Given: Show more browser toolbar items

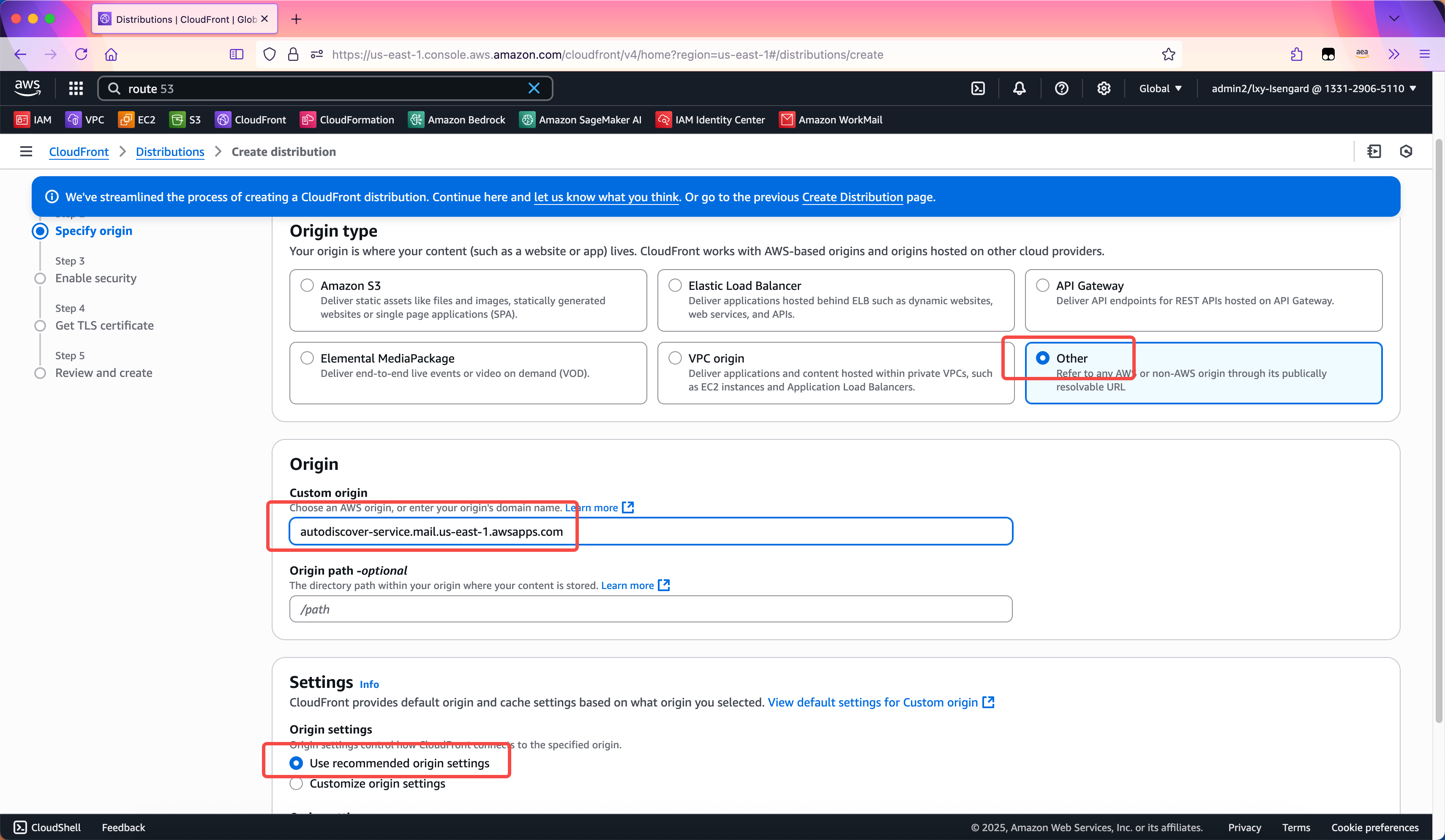Looking at the screenshot, I should pos(1394,55).
